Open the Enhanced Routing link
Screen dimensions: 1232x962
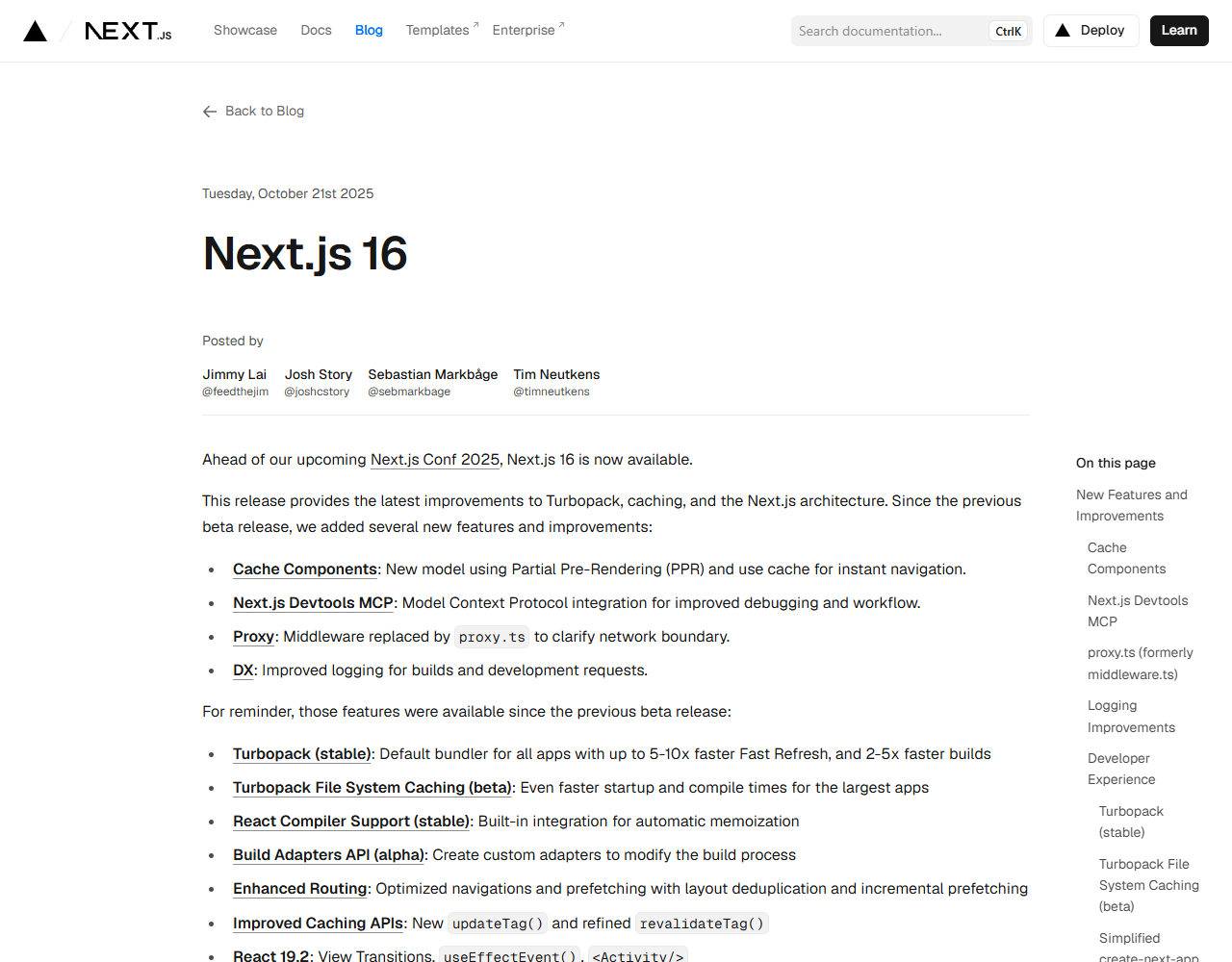point(300,889)
